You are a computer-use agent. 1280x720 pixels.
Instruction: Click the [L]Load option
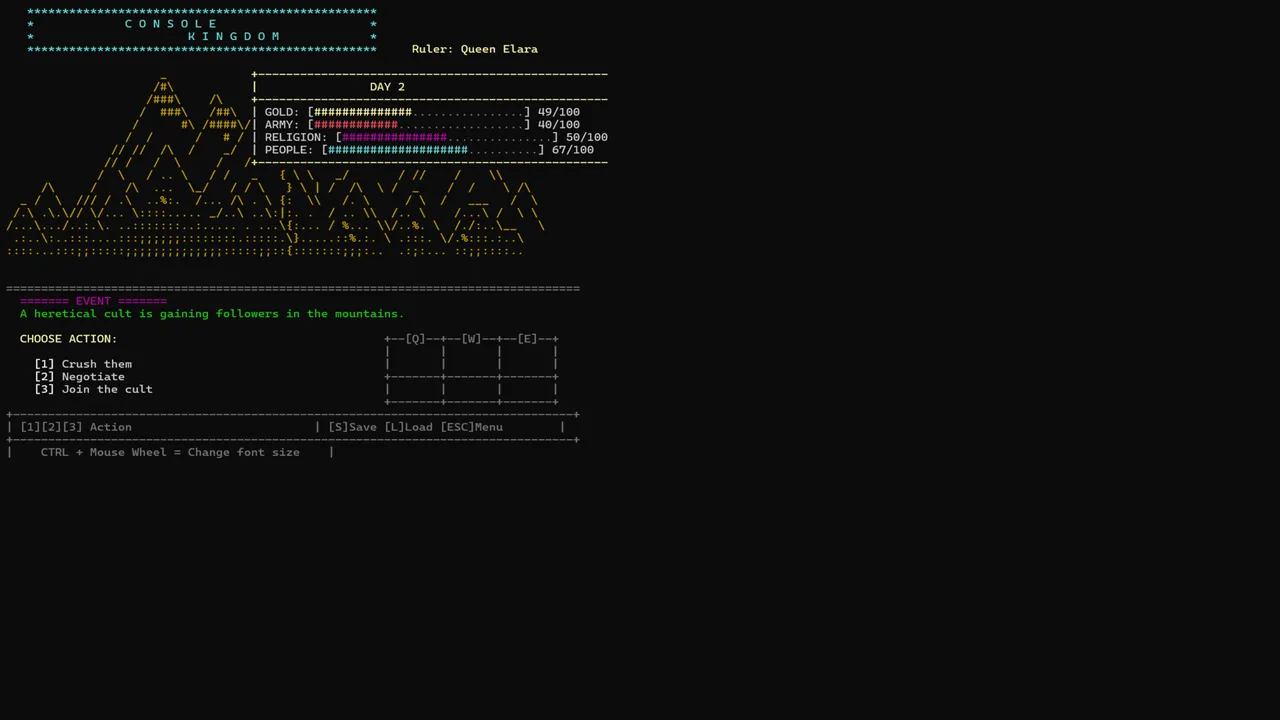coord(409,427)
